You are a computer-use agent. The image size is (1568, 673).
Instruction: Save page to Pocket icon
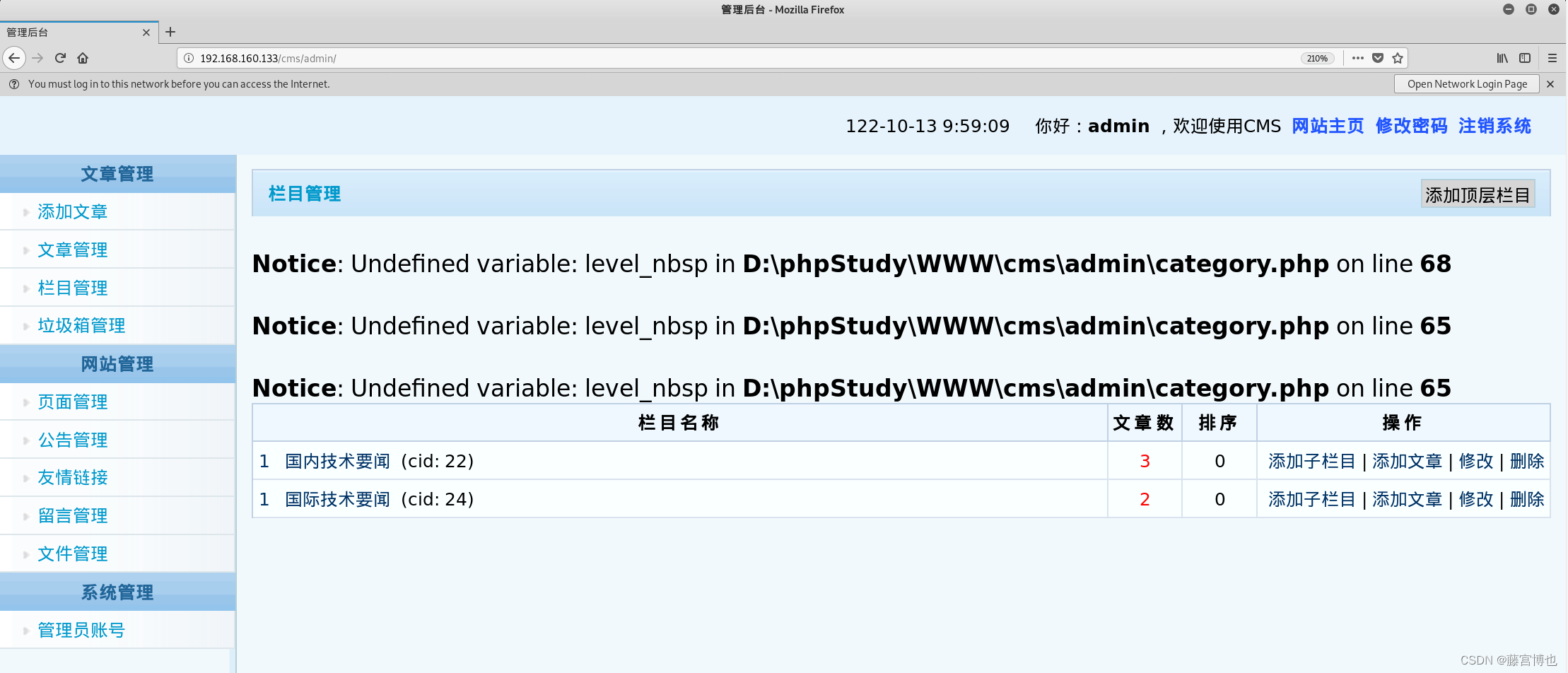click(1378, 58)
